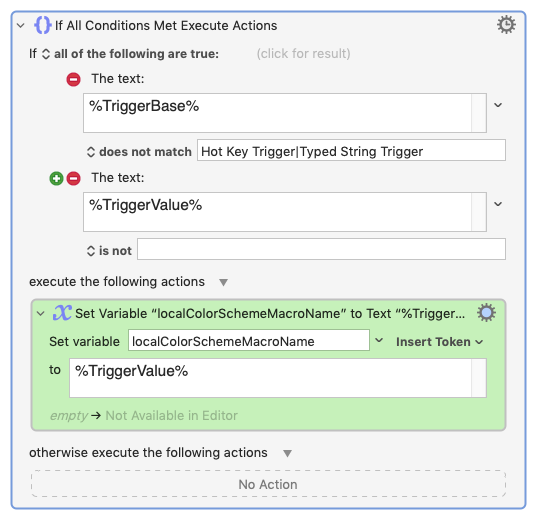This screenshot has width=537, height=520.
Task: Open the If action's gear menu
Action: pyautogui.click(x=506, y=25)
